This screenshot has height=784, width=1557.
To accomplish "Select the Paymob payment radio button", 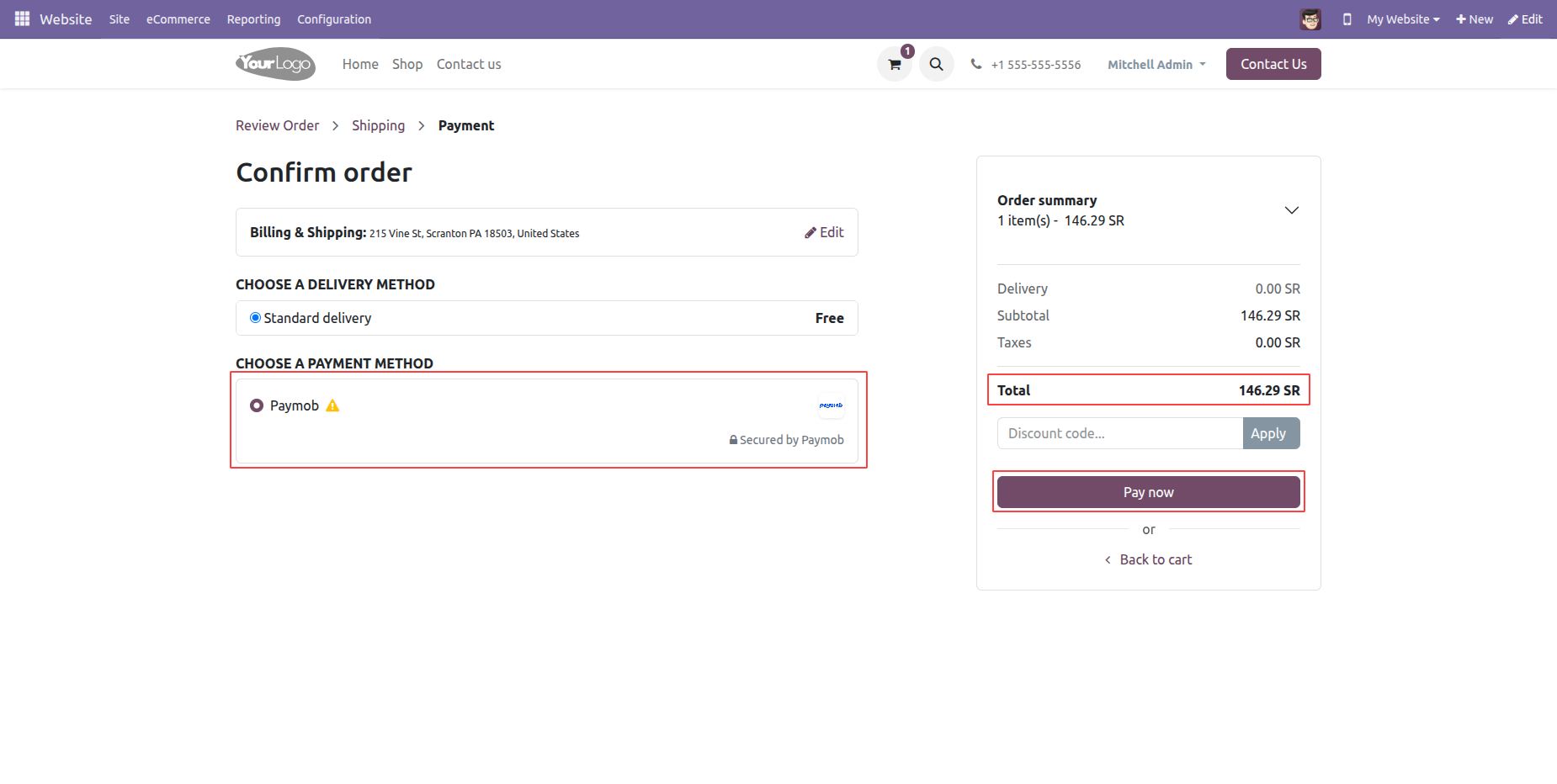I will point(257,405).
